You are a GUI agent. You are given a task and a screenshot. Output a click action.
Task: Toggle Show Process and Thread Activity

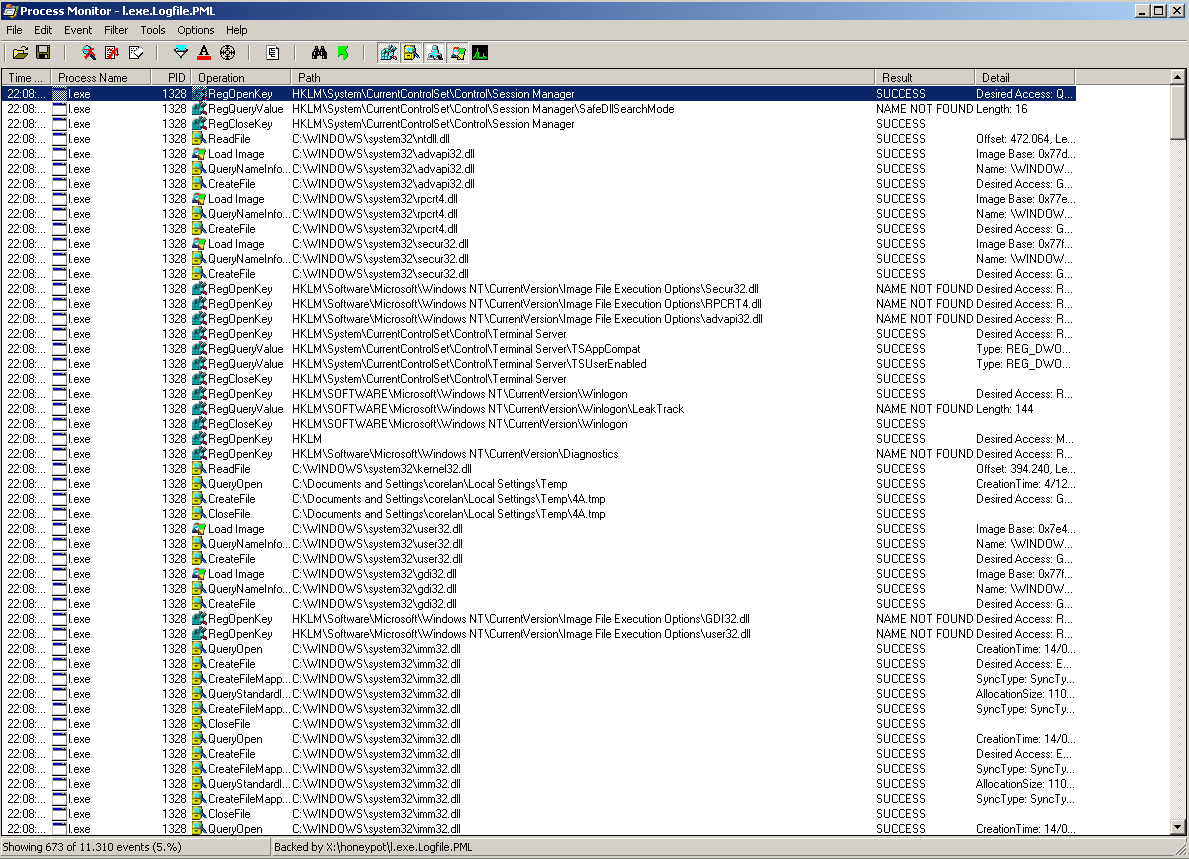[x=458, y=52]
